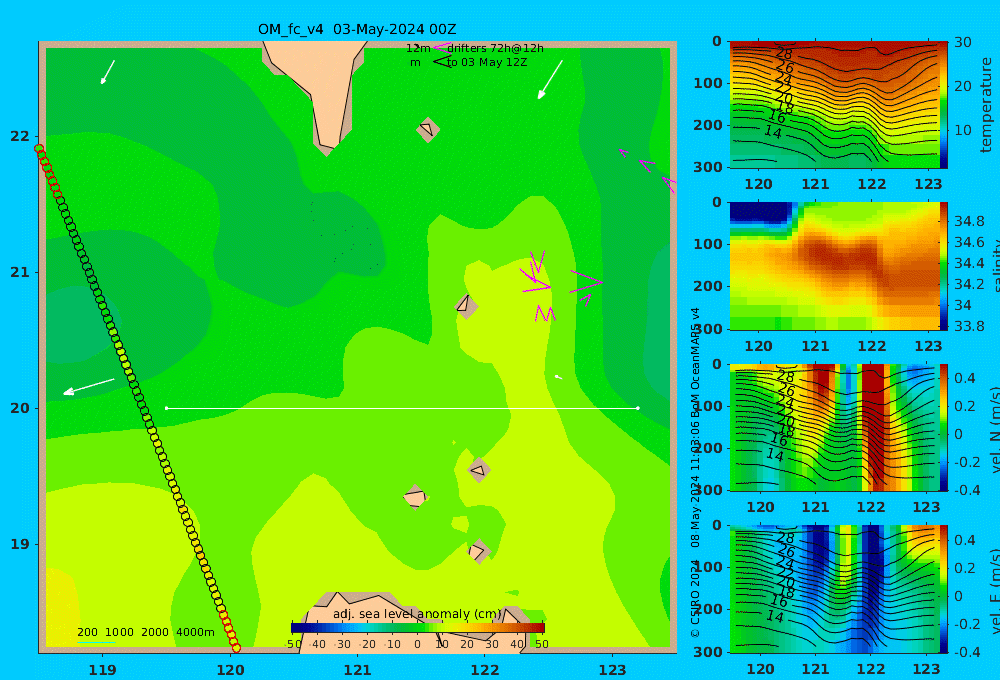Viewport: 1000px width, 680px height.
Task: Click longitude label 123 below main map
Action: point(612,670)
